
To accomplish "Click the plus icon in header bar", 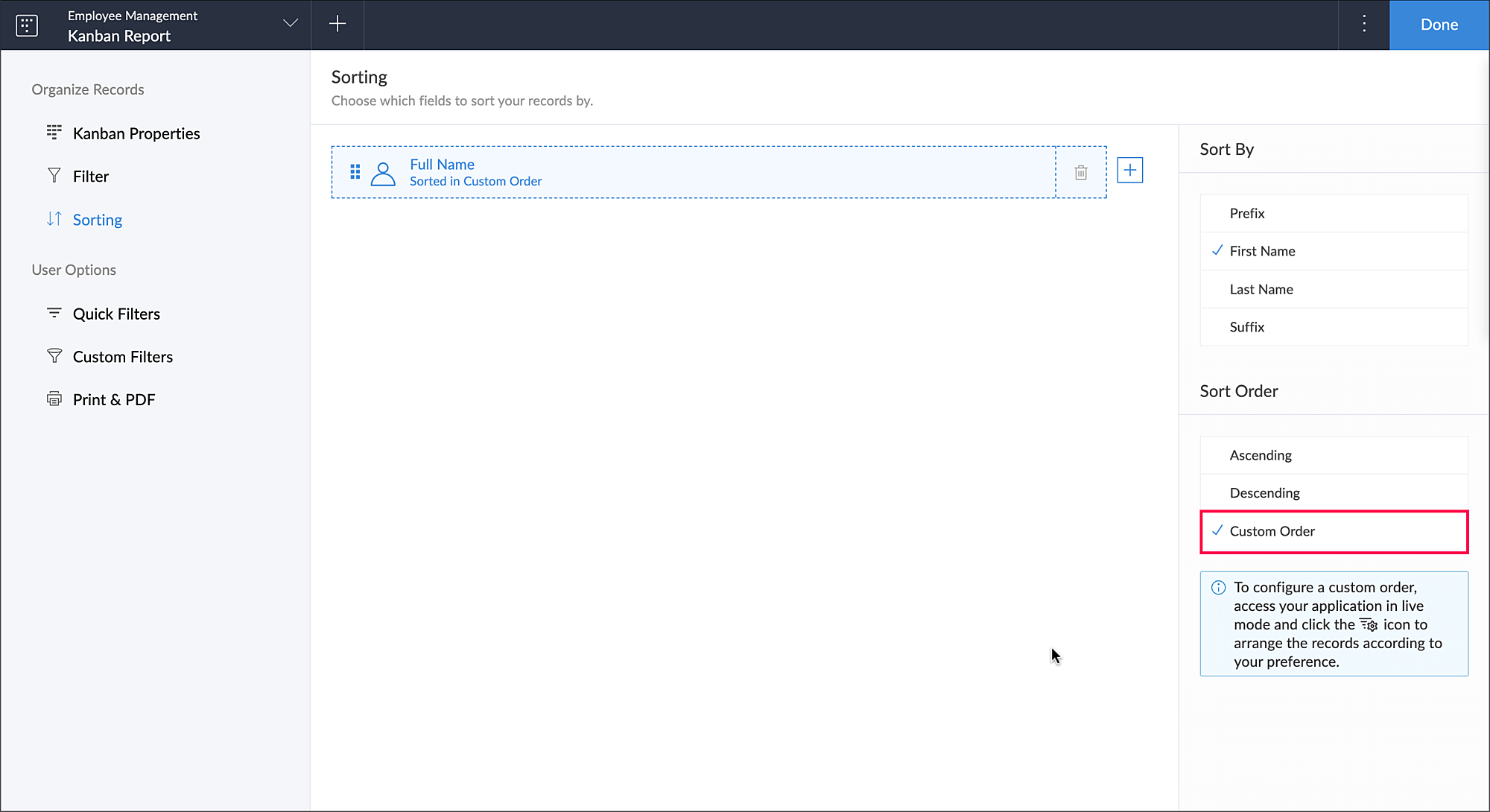I will [337, 24].
